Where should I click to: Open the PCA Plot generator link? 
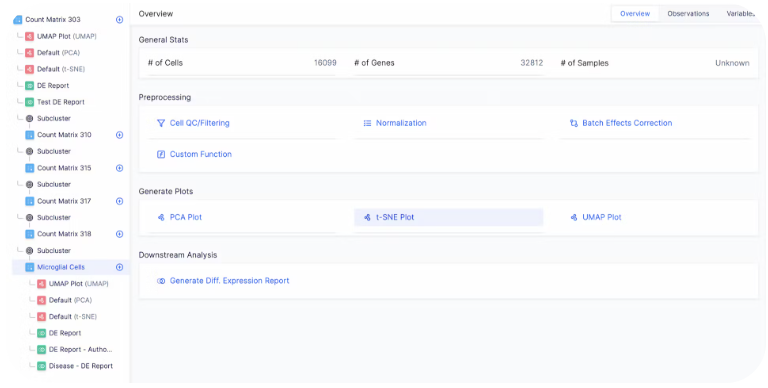tap(186, 217)
